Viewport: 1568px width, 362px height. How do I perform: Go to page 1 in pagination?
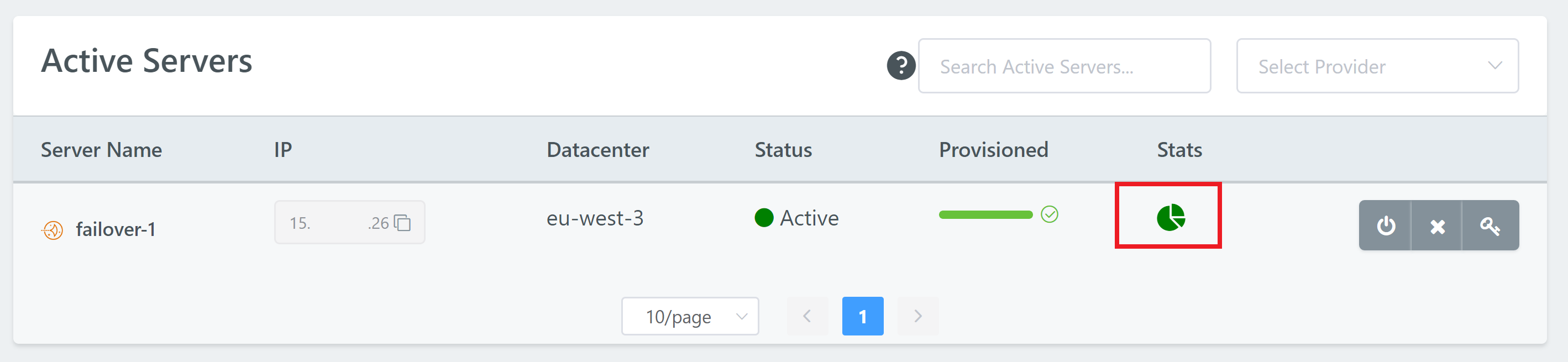point(862,316)
